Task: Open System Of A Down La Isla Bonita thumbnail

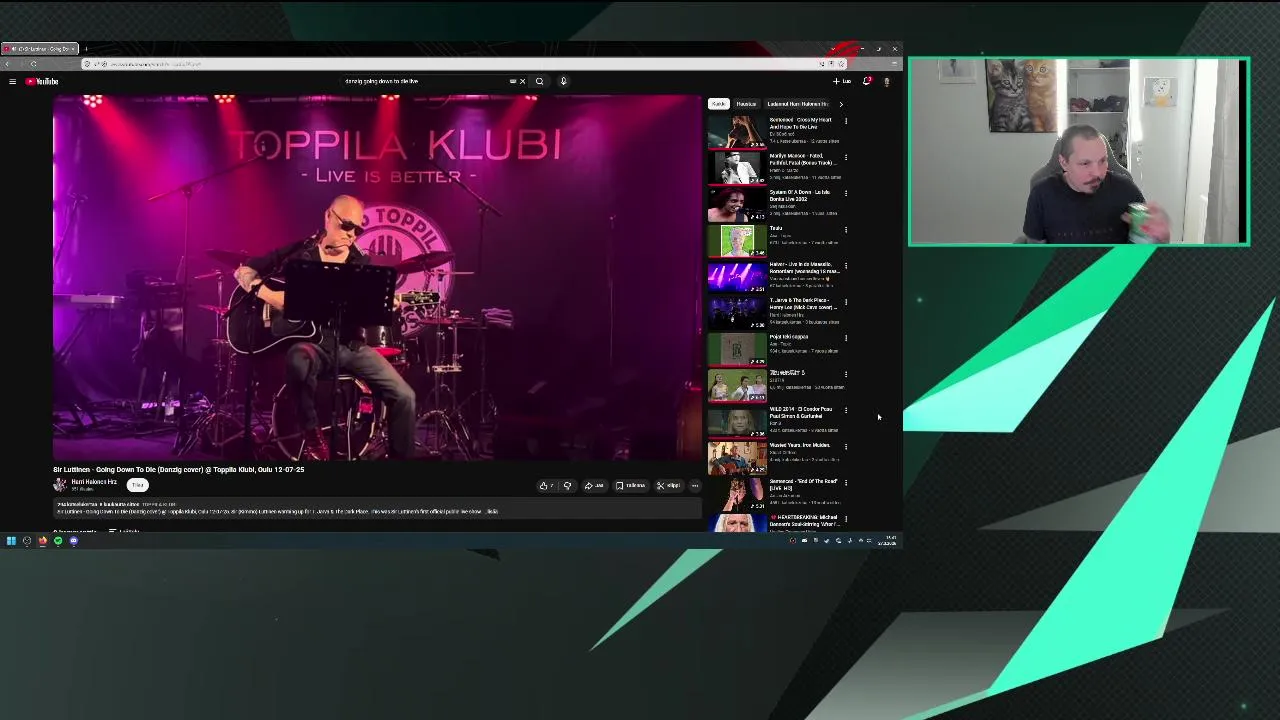Action: tap(737, 204)
